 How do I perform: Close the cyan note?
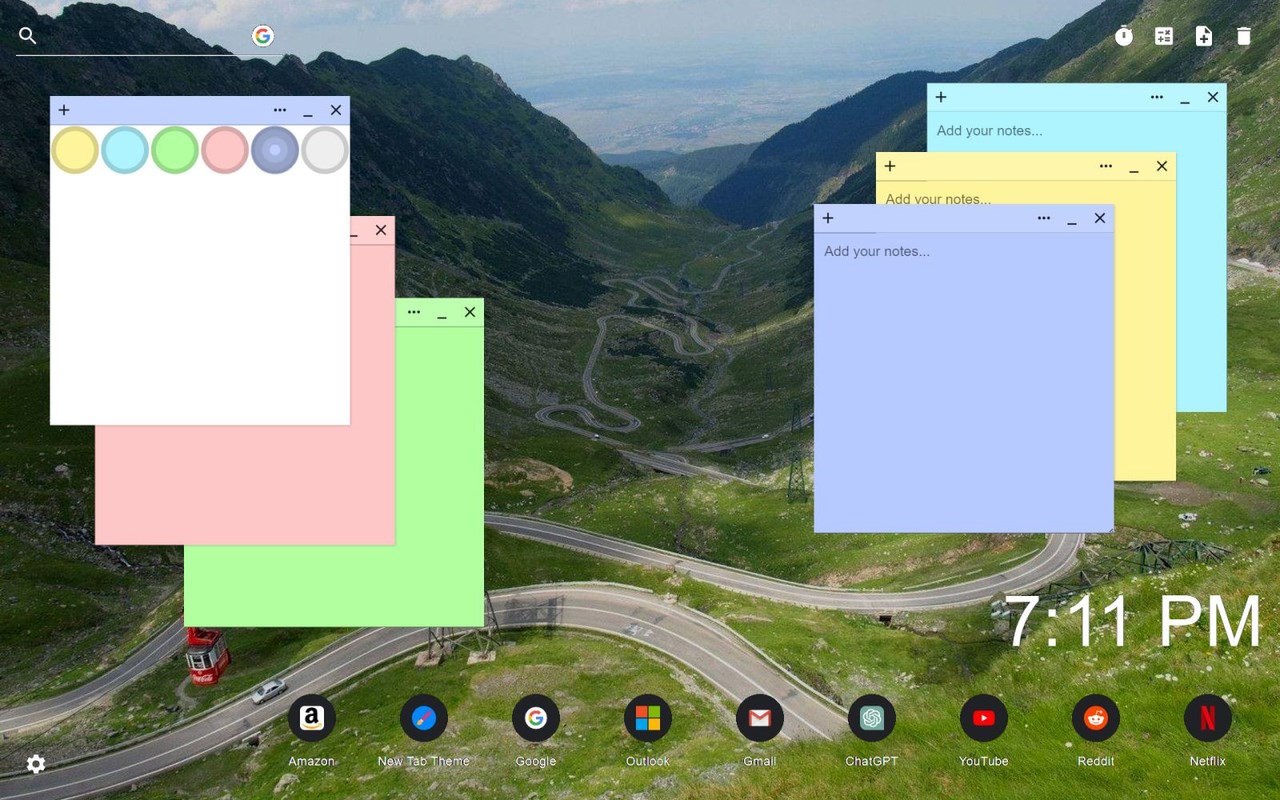1213,97
